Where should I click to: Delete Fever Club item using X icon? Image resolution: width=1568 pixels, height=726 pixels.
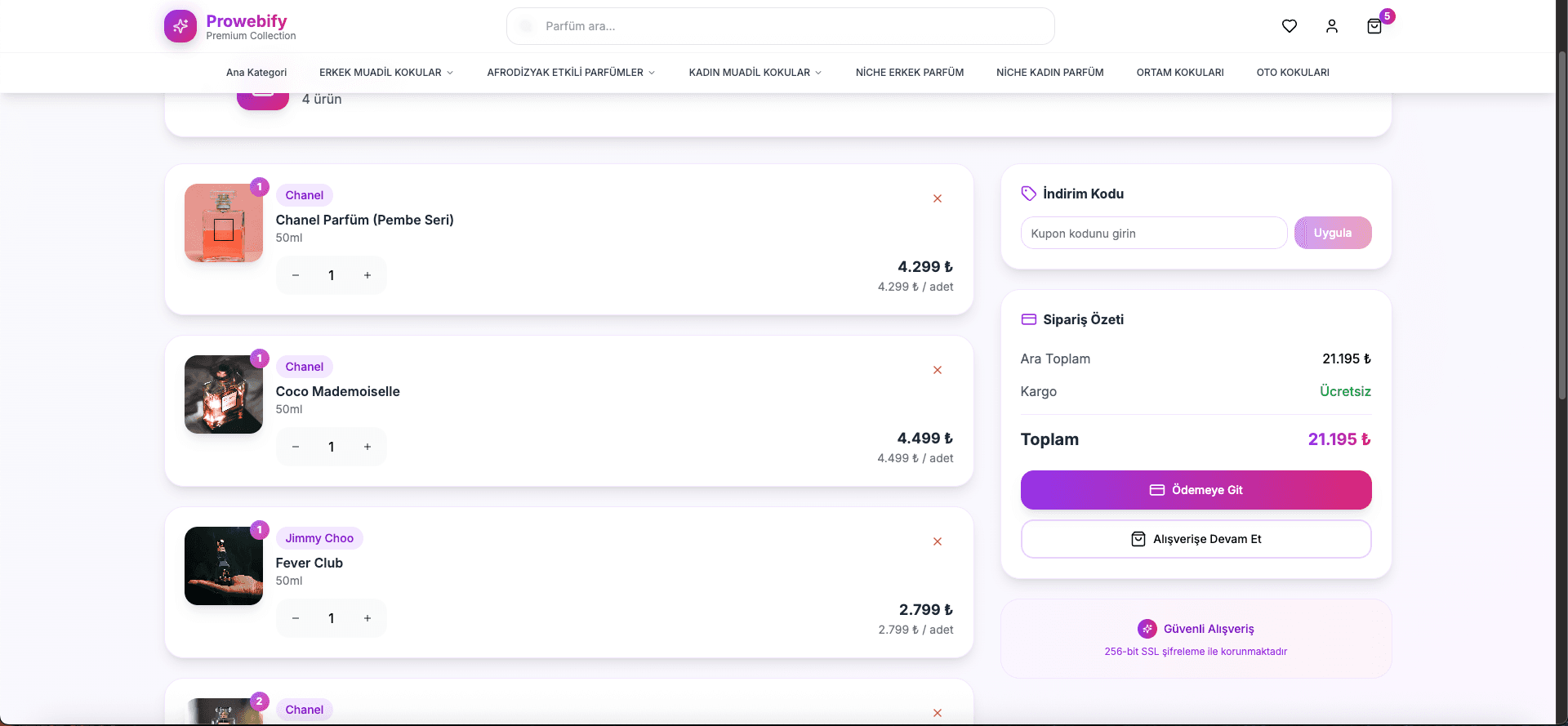(x=938, y=541)
